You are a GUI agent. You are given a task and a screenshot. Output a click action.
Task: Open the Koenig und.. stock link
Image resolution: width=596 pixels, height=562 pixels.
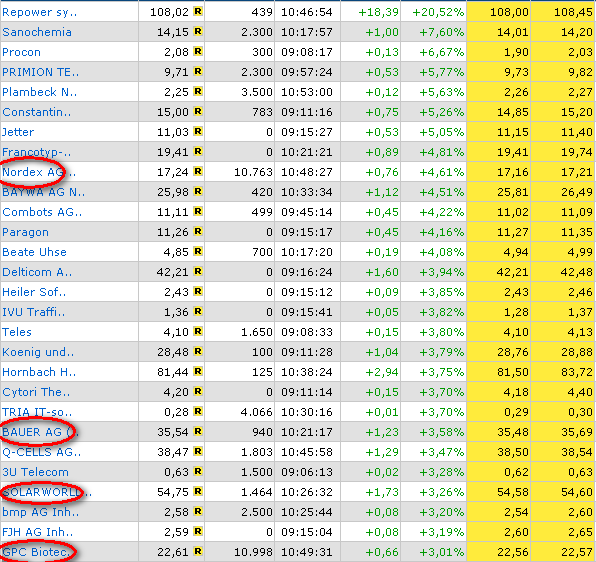tap(38, 352)
